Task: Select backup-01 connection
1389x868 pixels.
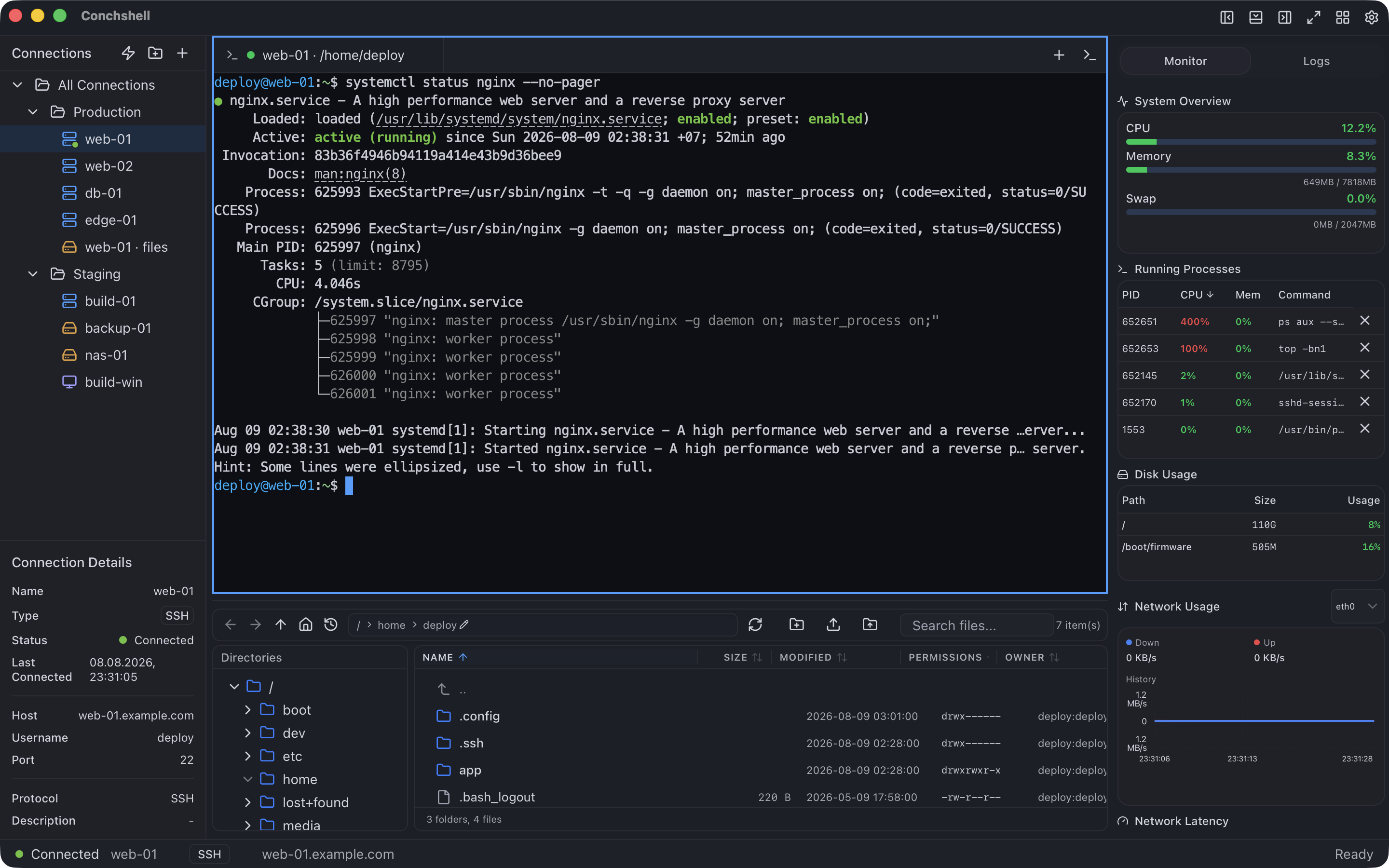Action: 103,328
